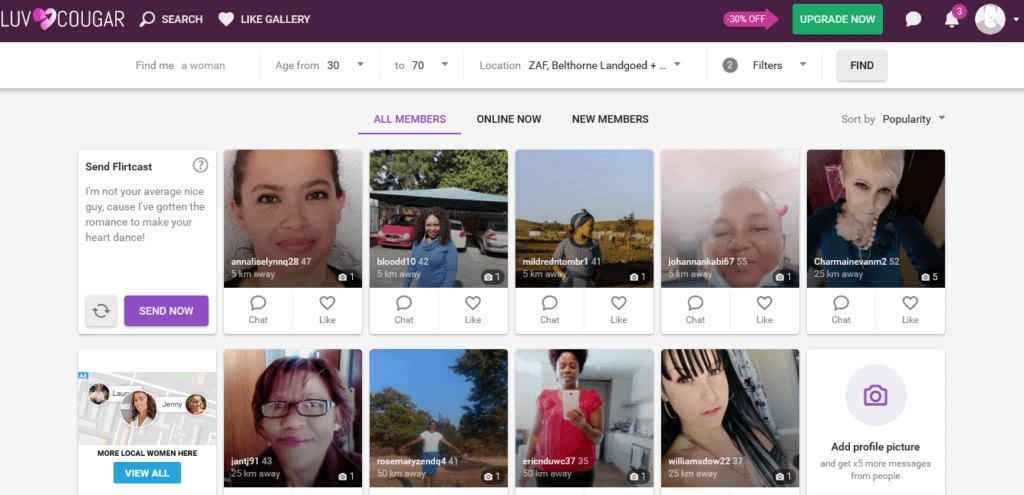This screenshot has width=1024, height=495.
Task: Refresh the Flirtcast message text
Action: tap(101, 311)
